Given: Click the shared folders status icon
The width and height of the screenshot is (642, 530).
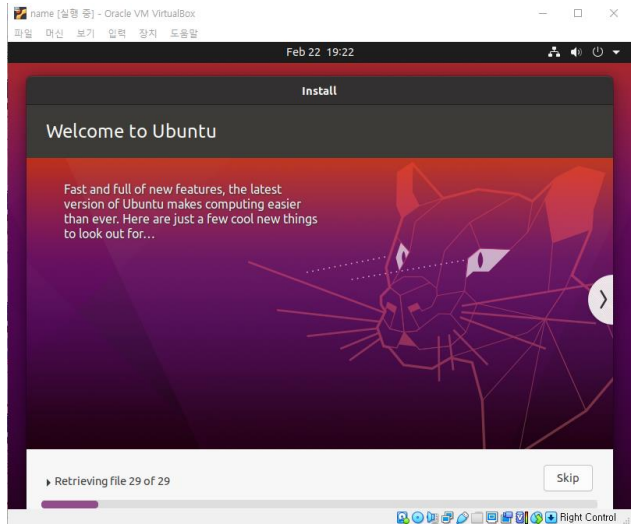Looking at the screenshot, I should point(477,518).
